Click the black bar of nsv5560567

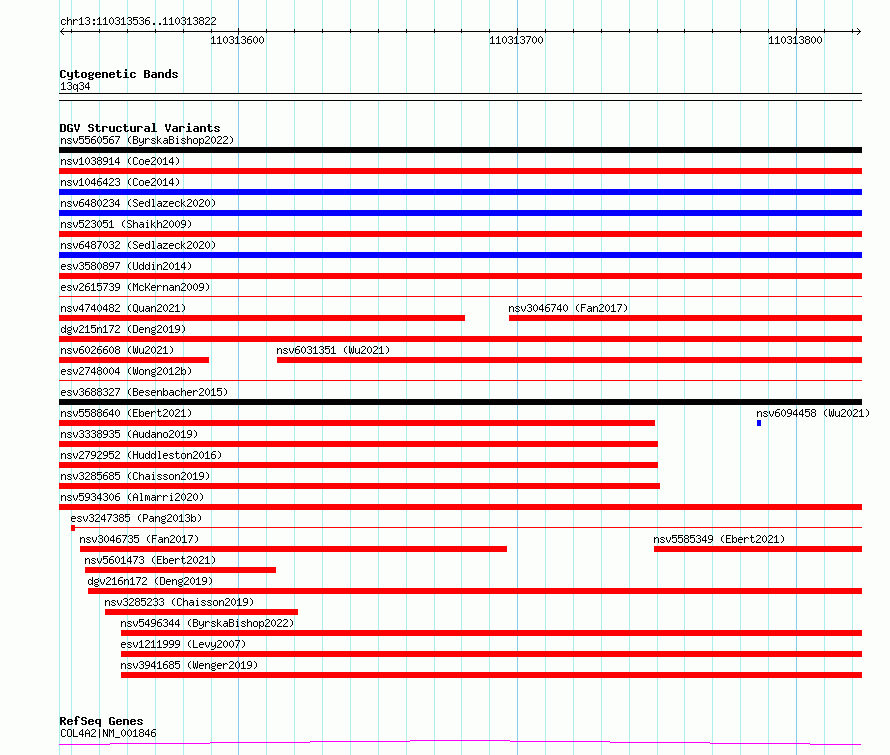[460, 150]
